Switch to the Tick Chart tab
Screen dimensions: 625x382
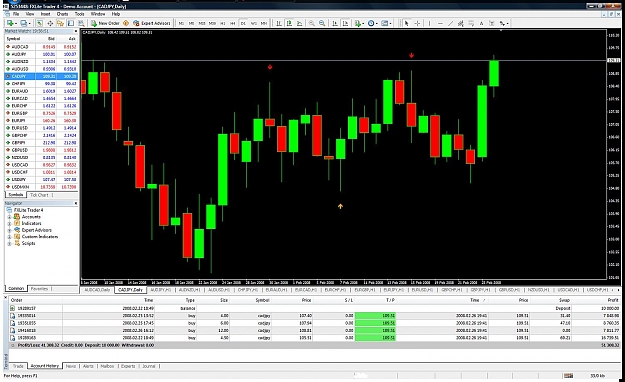(x=39, y=195)
